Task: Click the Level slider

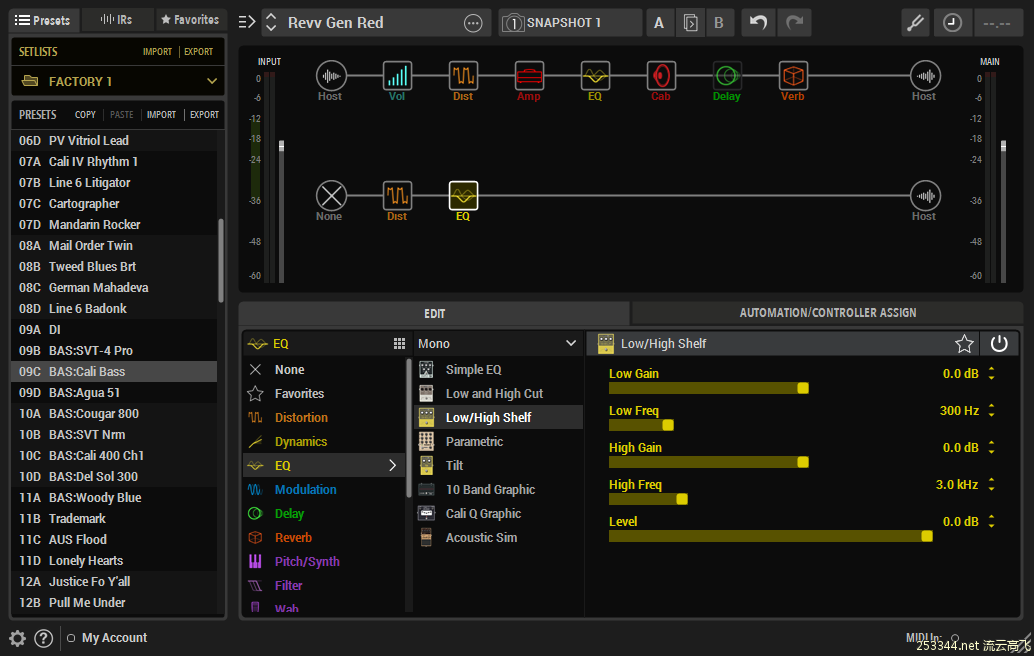Action: click(771, 536)
